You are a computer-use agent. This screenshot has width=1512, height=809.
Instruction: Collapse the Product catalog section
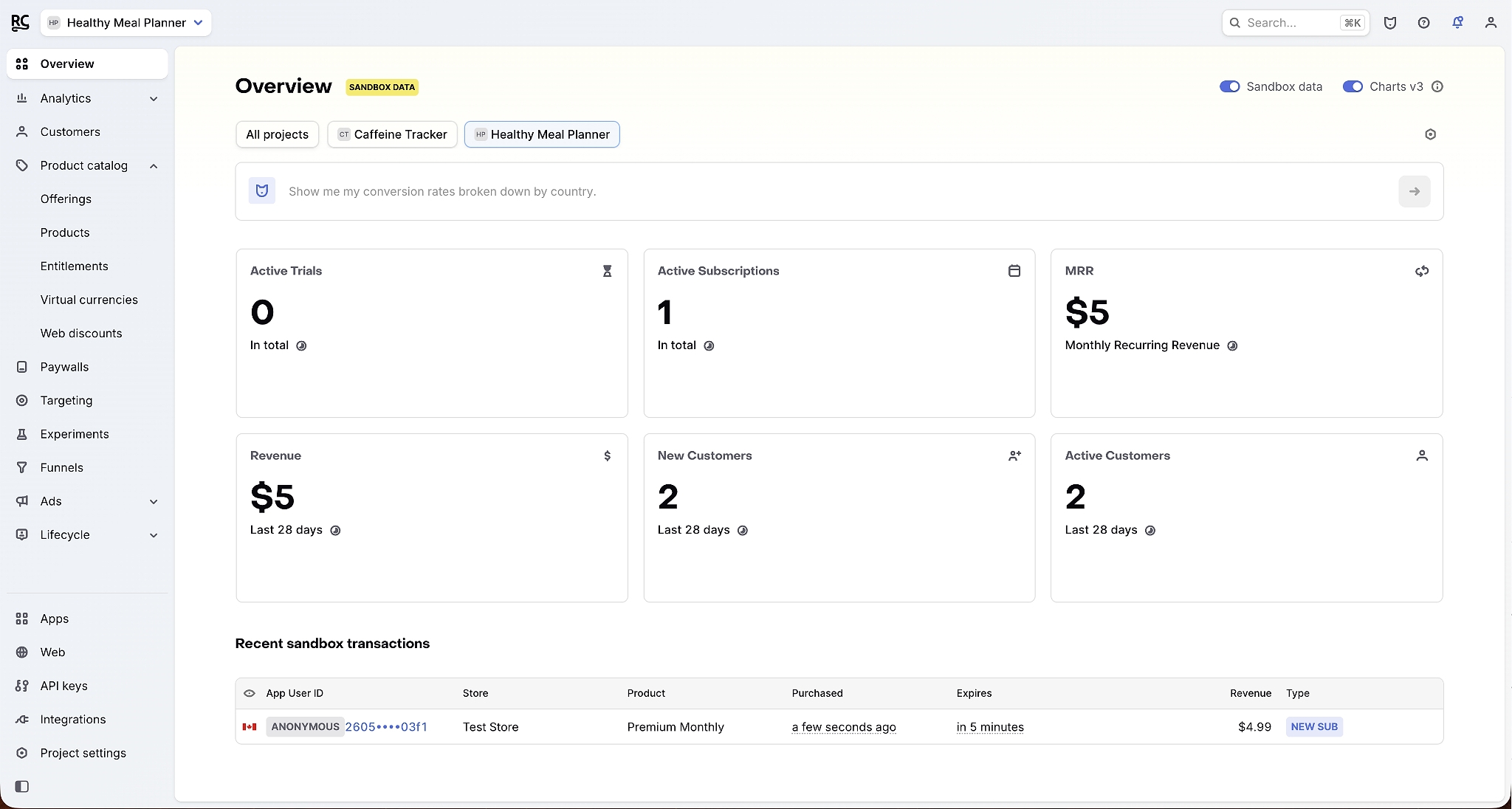[87, 165]
